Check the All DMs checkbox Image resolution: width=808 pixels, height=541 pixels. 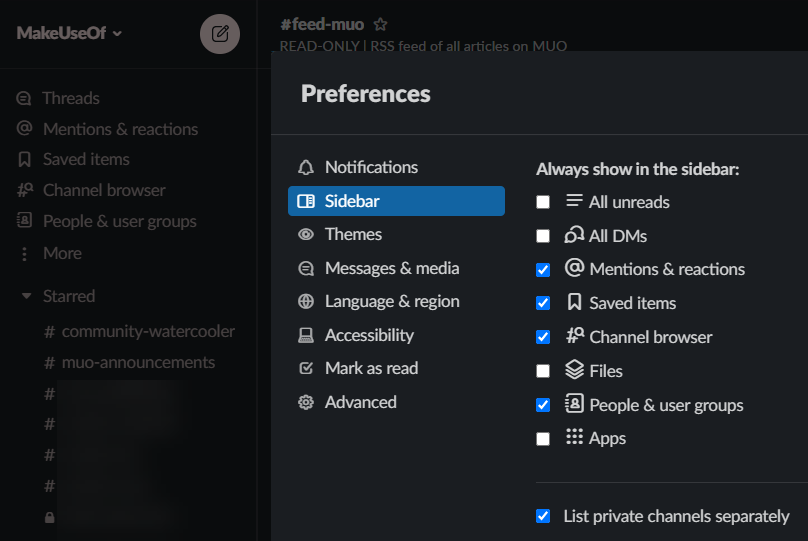coord(543,236)
